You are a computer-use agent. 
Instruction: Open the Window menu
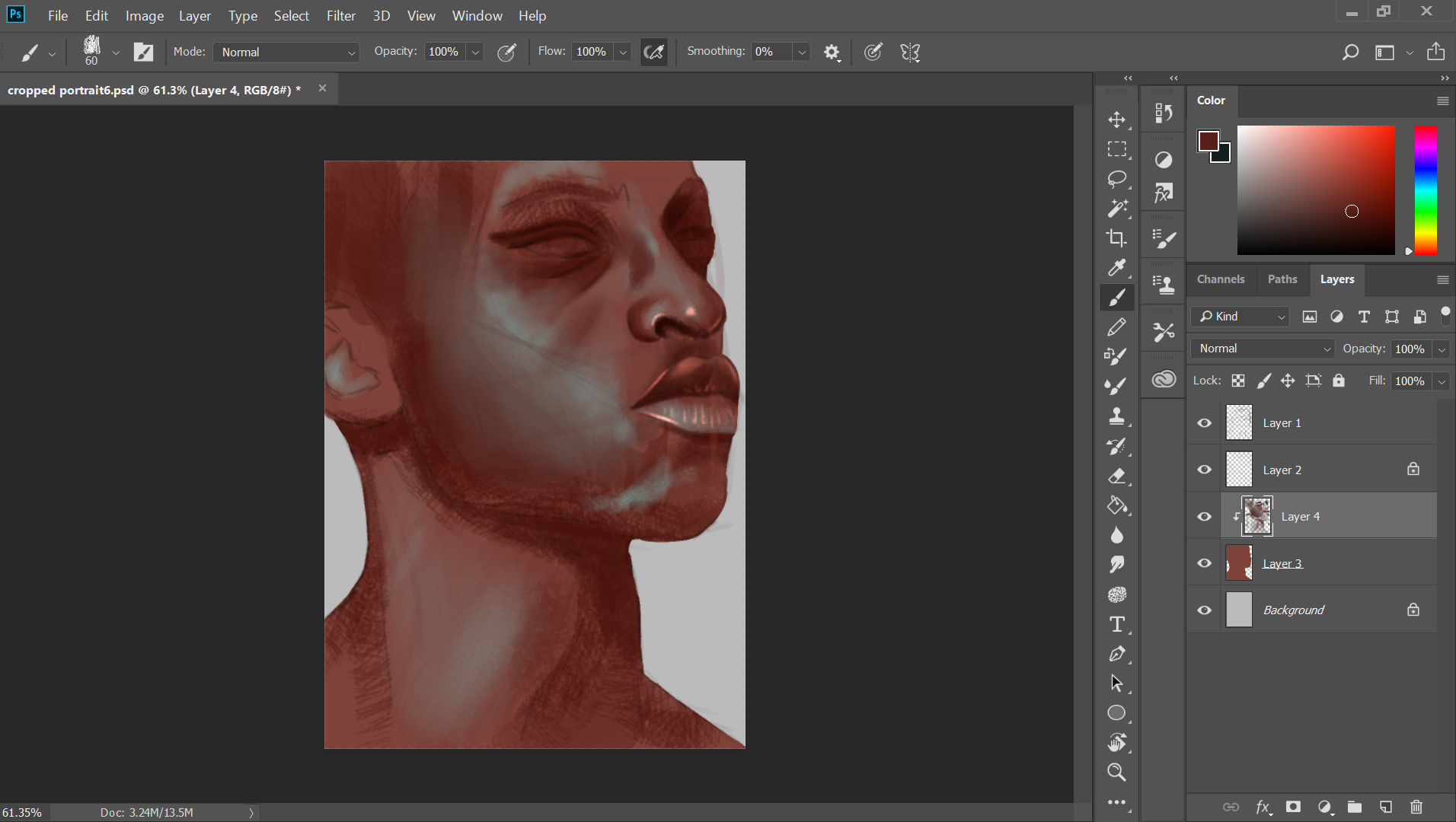[477, 15]
